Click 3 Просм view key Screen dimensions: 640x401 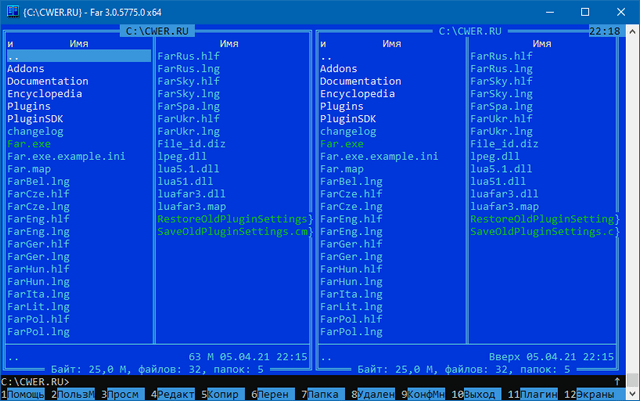click(x=124, y=394)
